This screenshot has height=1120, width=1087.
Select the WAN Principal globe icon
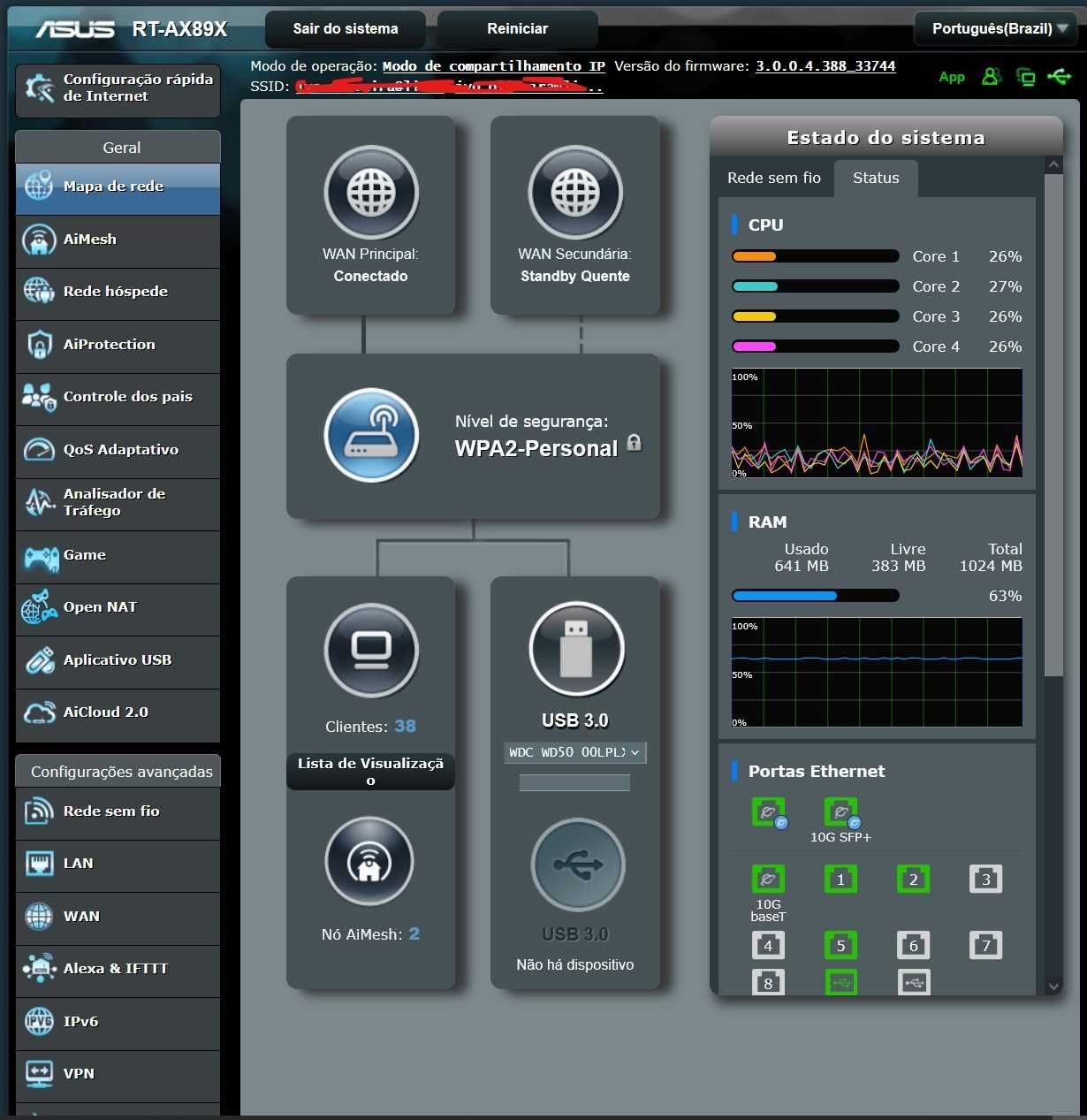pyautogui.click(x=370, y=193)
